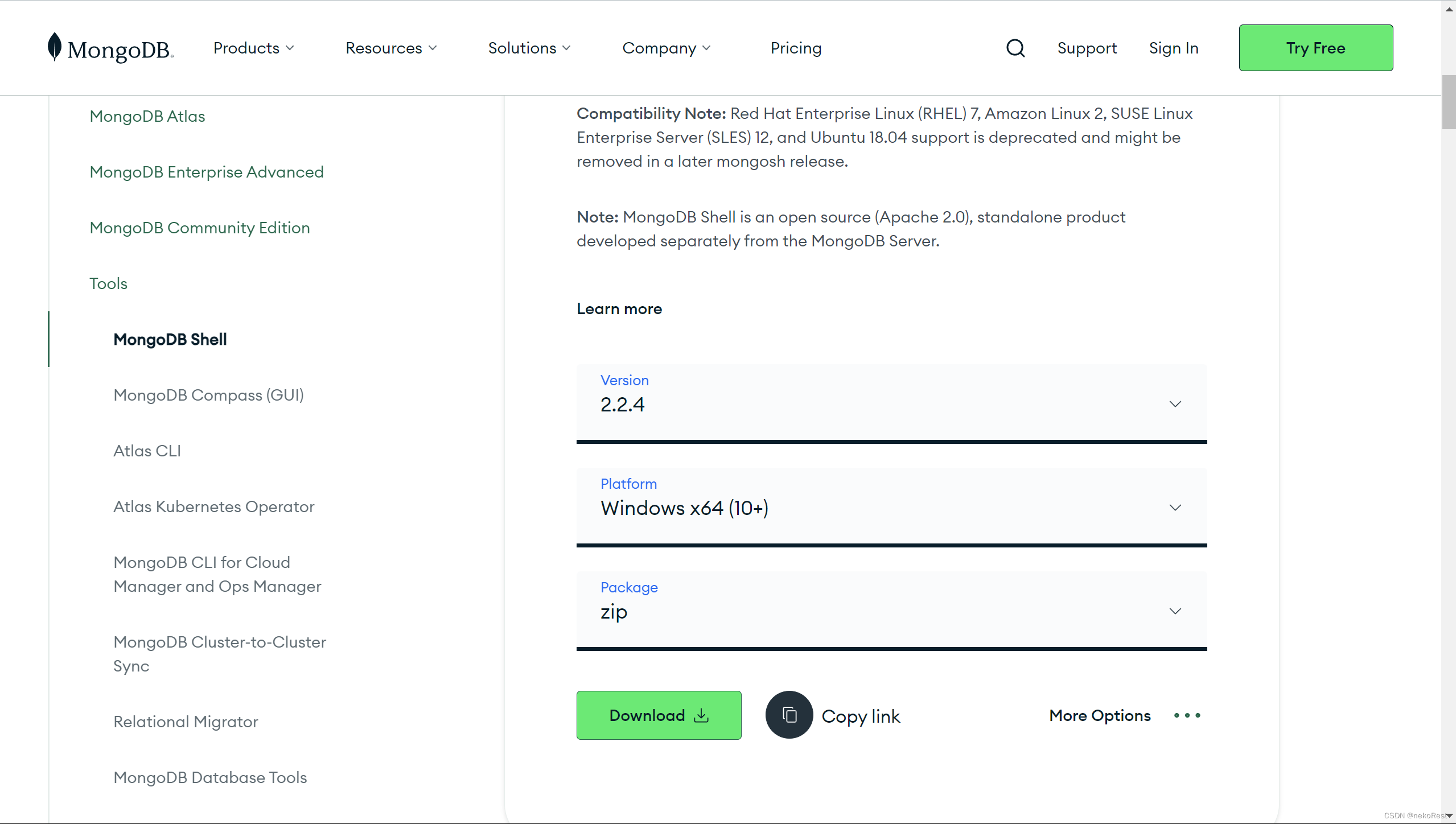
Task: Click the vertical page scrollbar thumb
Action: pos(1448,102)
